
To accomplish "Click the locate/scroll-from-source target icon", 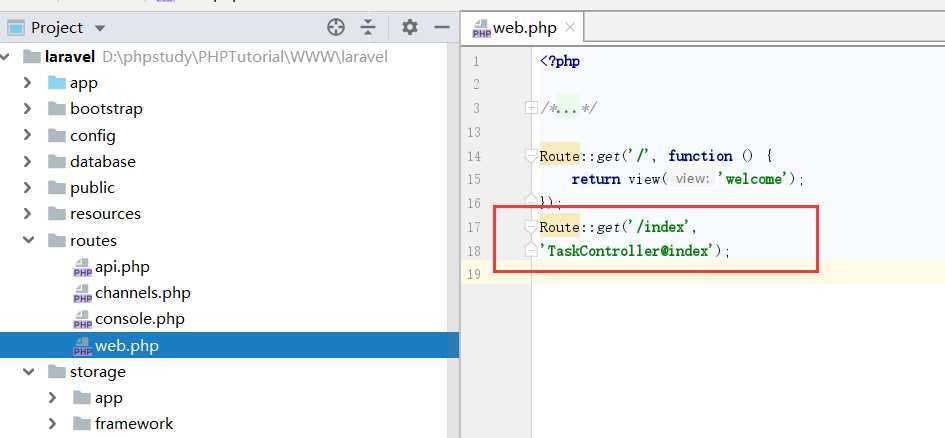I will (336, 27).
